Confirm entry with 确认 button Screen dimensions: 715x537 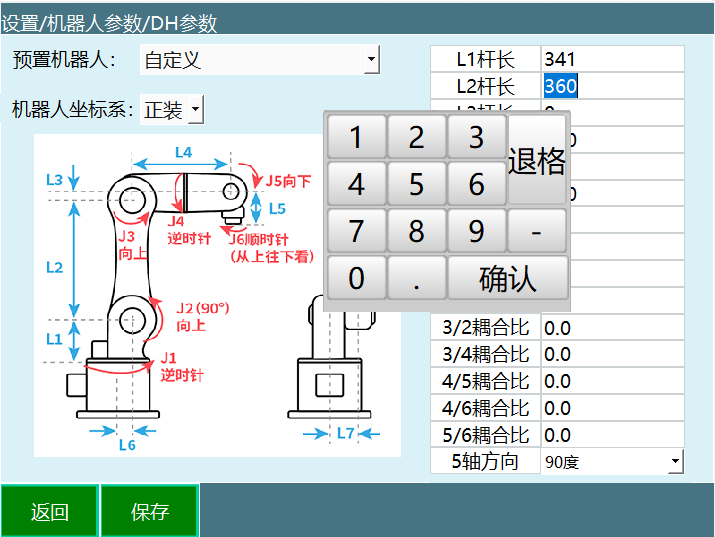(508, 278)
